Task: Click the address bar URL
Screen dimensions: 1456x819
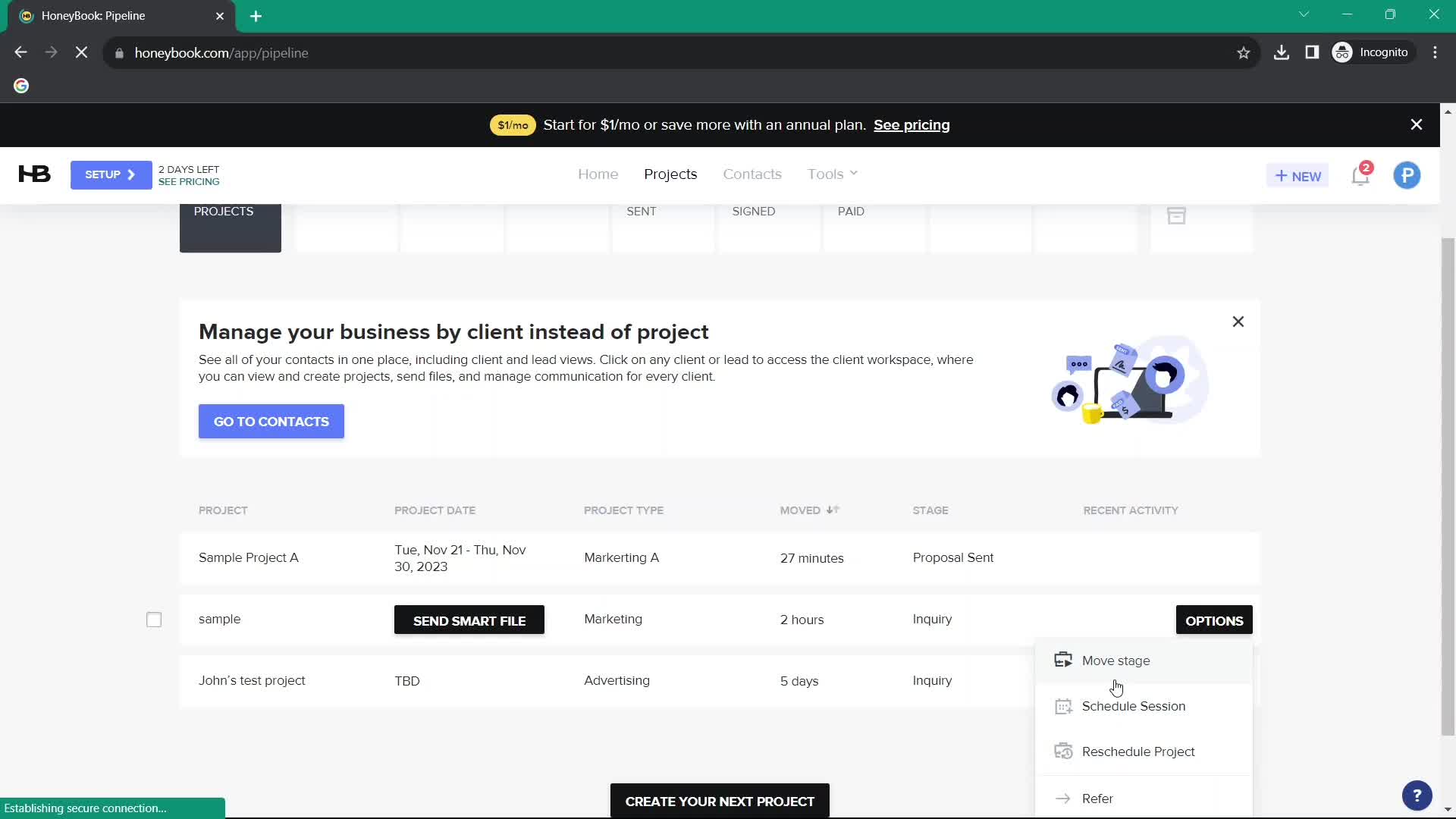Action: click(221, 53)
